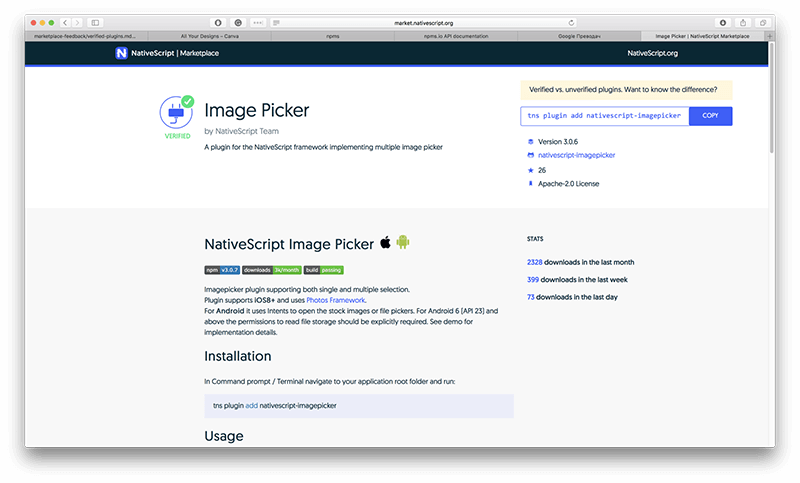Click the license icon beside Apache-2.0
Viewport: 800px width, 483px height.
(531, 184)
